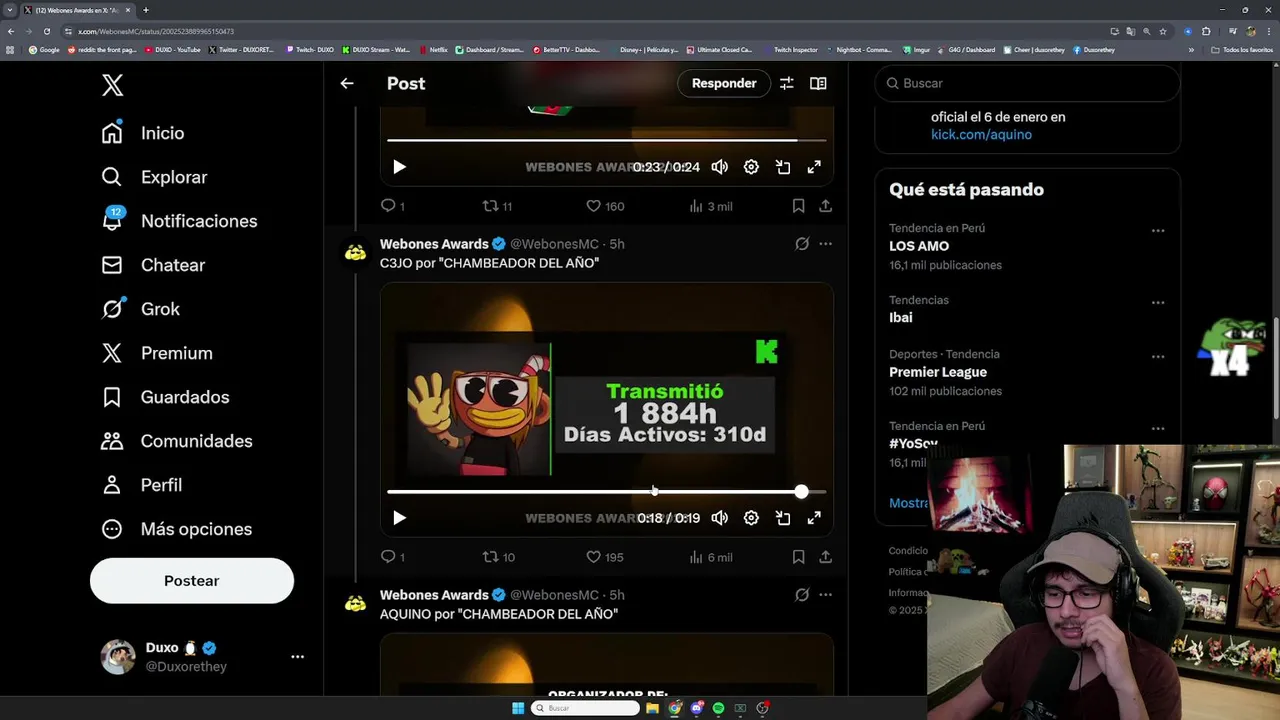
Task: Open Grok in the sidebar
Action: click(141, 309)
